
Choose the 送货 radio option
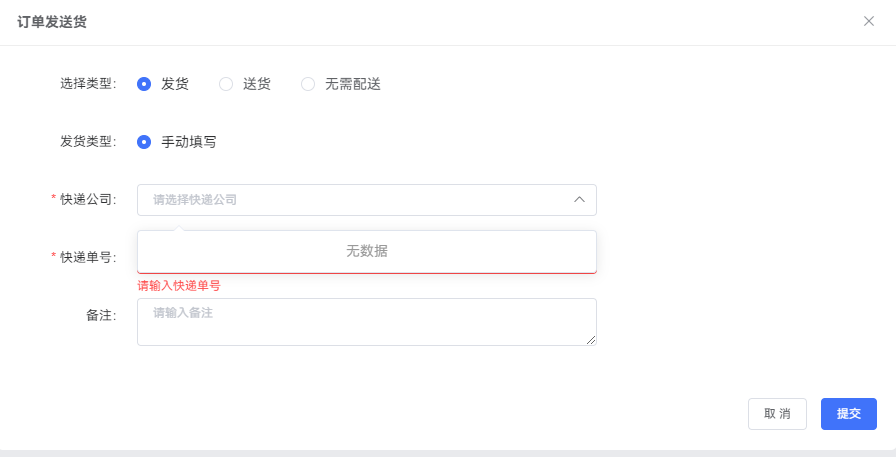(x=226, y=84)
